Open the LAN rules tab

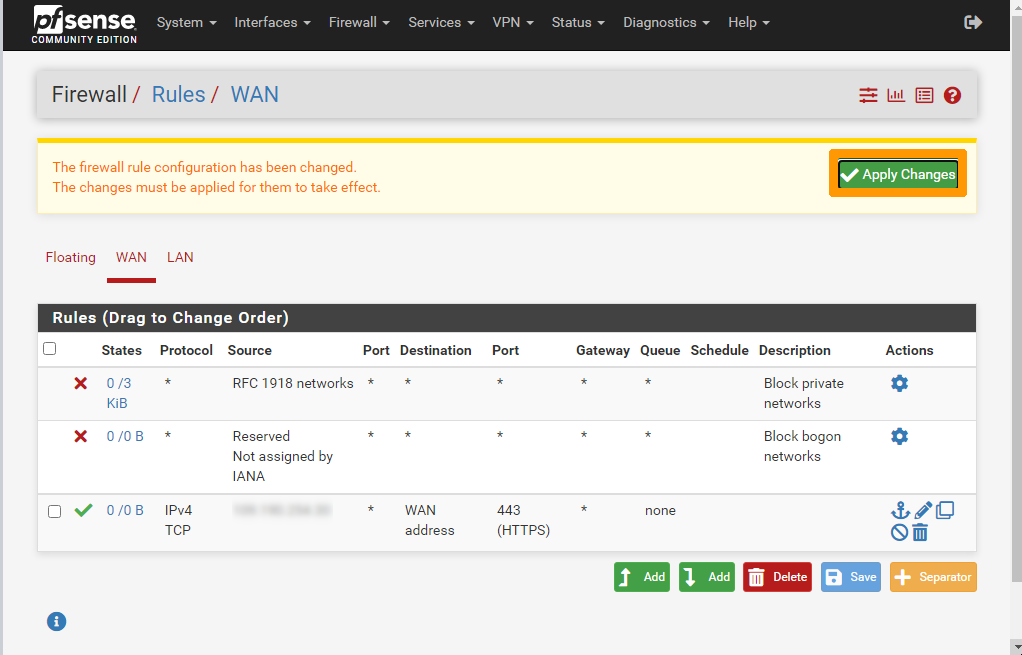pos(180,257)
